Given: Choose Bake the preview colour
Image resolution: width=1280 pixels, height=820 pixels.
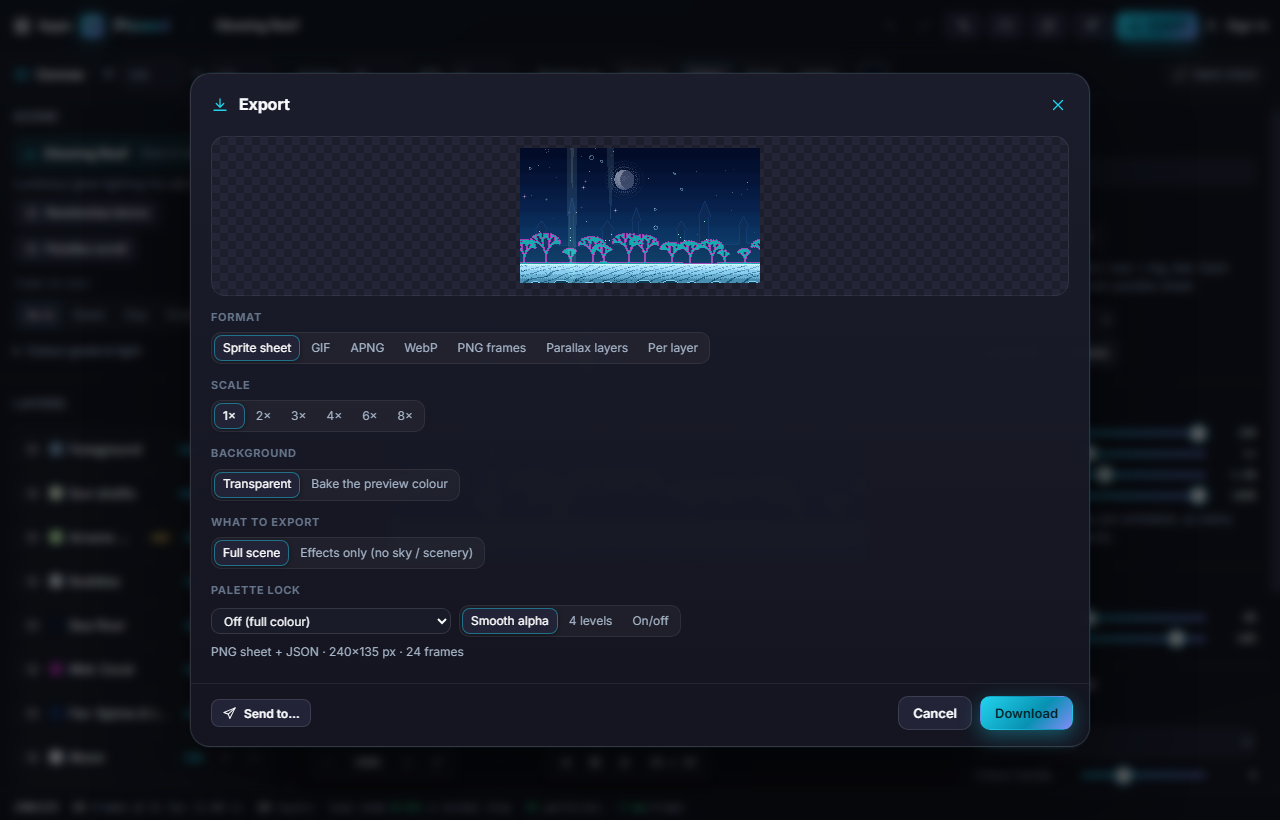Looking at the screenshot, I should pyautogui.click(x=380, y=484).
